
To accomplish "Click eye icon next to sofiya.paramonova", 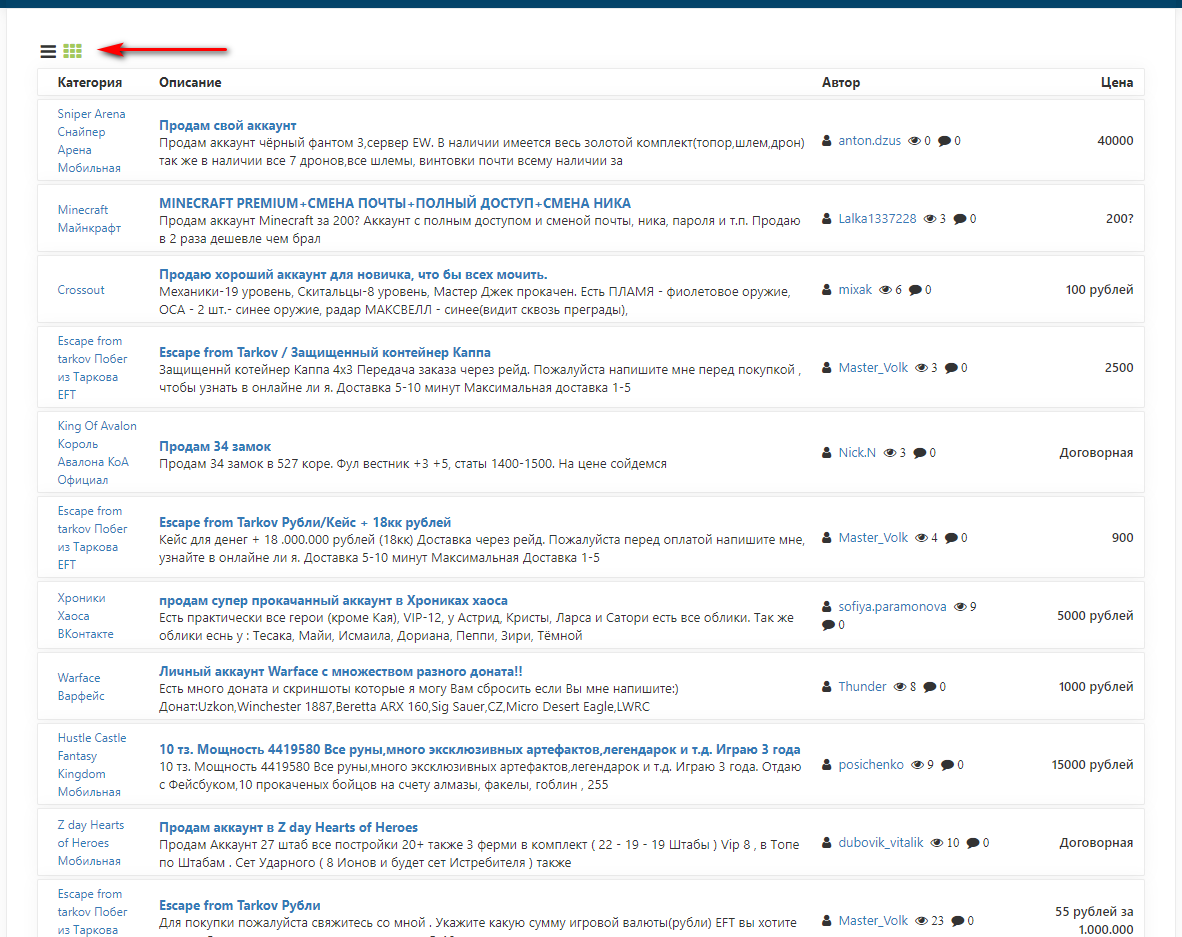I will pyautogui.click(x=960, y=607).
